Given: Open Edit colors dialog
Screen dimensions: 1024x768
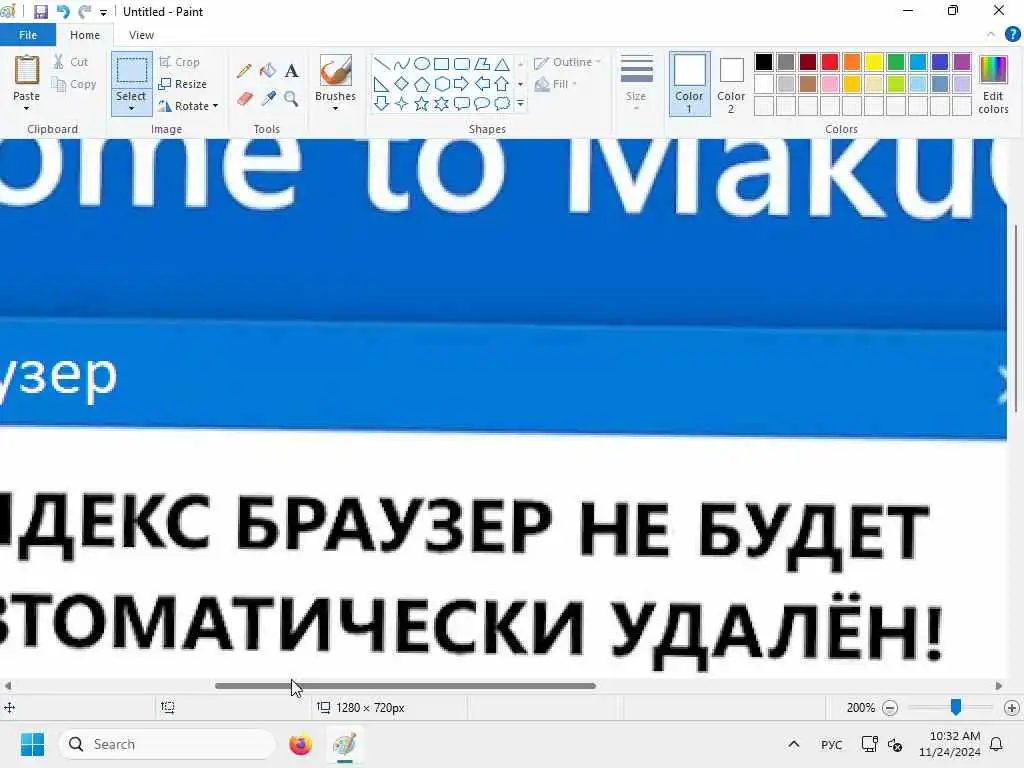Looking at the screenshot, I should point(993,85).
